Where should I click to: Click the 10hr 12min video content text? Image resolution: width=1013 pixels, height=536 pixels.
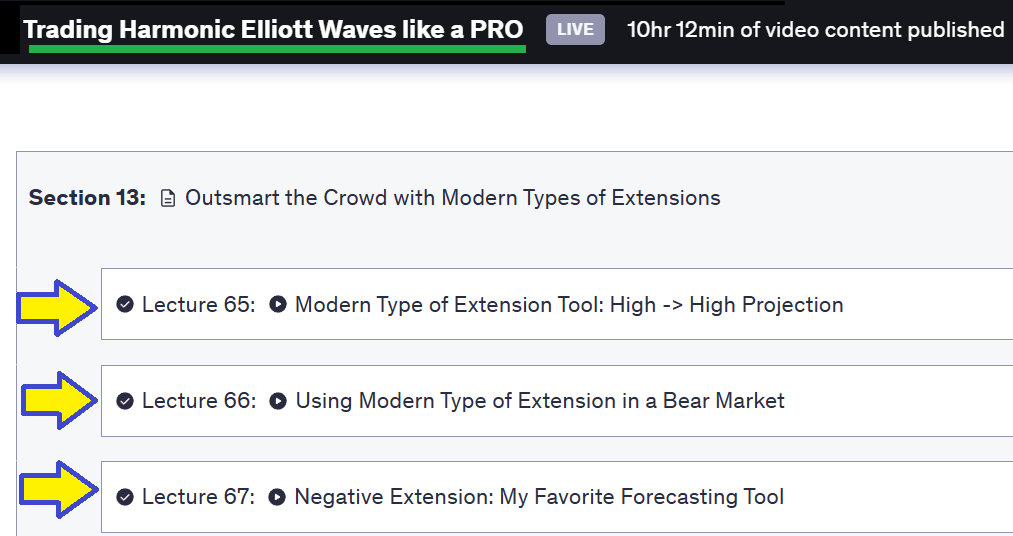pos(815,30)
